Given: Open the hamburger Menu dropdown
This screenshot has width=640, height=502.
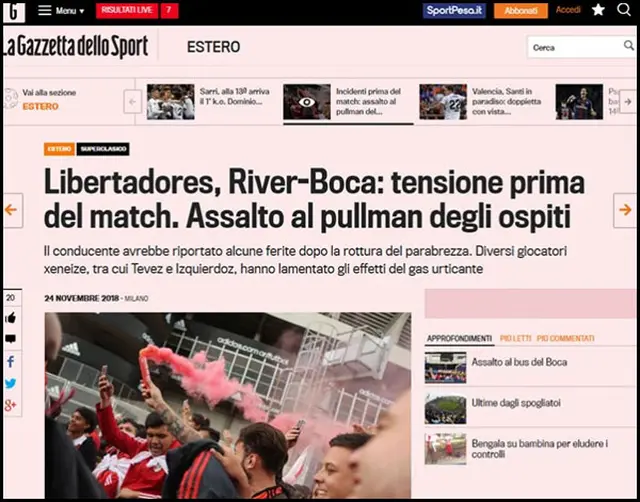Looking at the screenshot, I should pos(61,11).
